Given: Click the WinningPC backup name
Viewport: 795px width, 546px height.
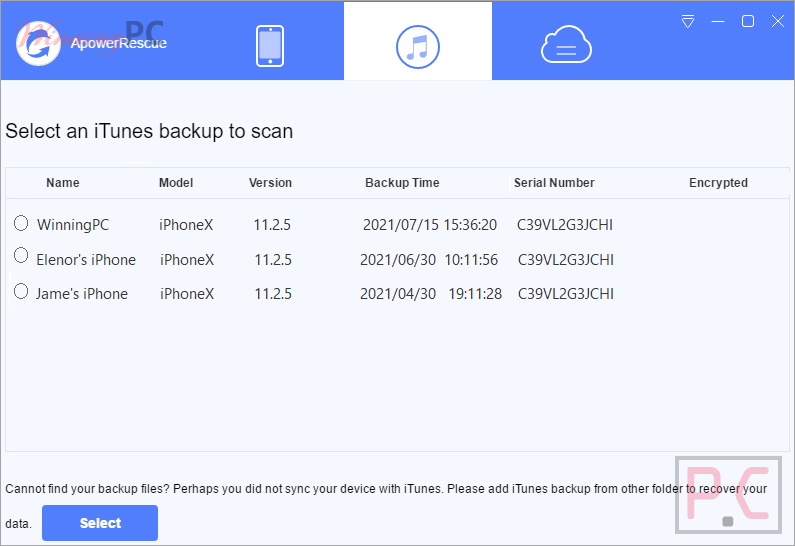Looking at the screenshot, I should 73,225.
